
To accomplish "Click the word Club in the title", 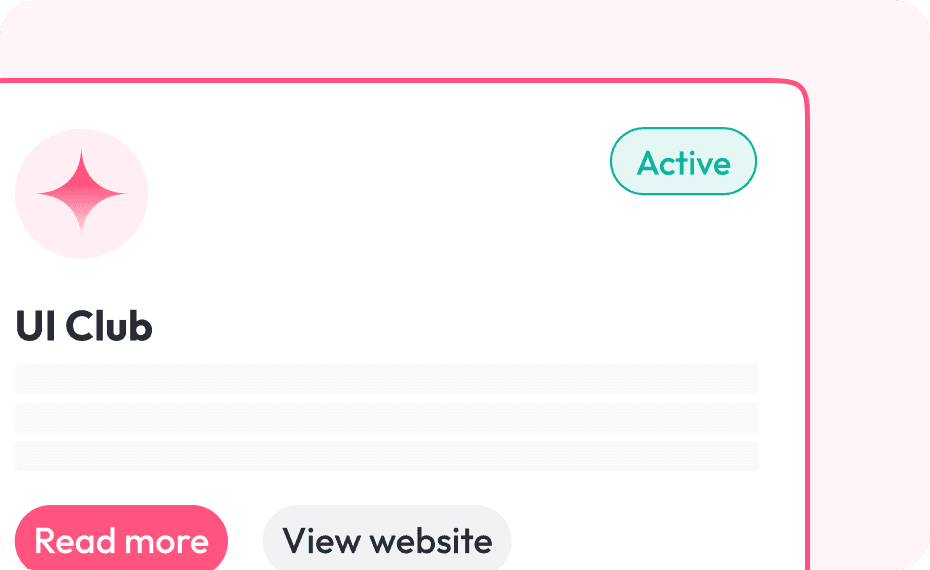I will point(109,326).
